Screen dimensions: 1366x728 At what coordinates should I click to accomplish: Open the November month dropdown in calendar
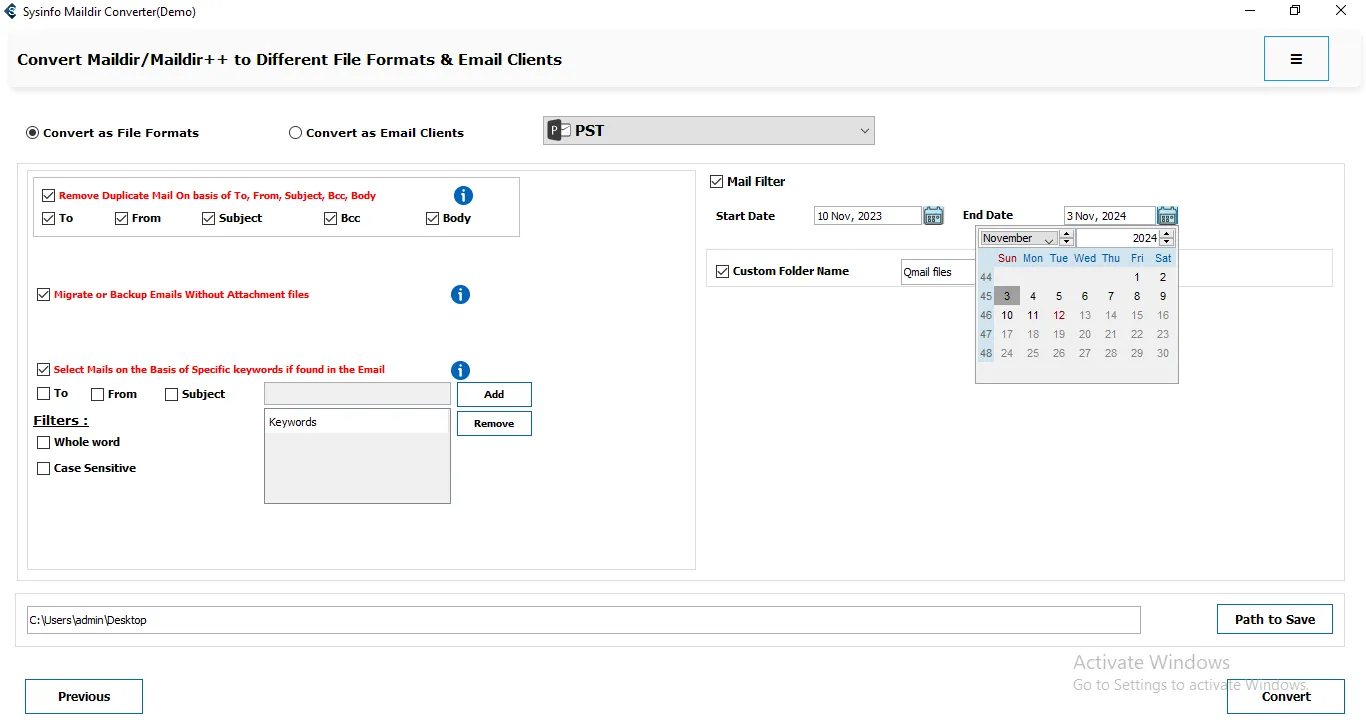coord(1048,239)
